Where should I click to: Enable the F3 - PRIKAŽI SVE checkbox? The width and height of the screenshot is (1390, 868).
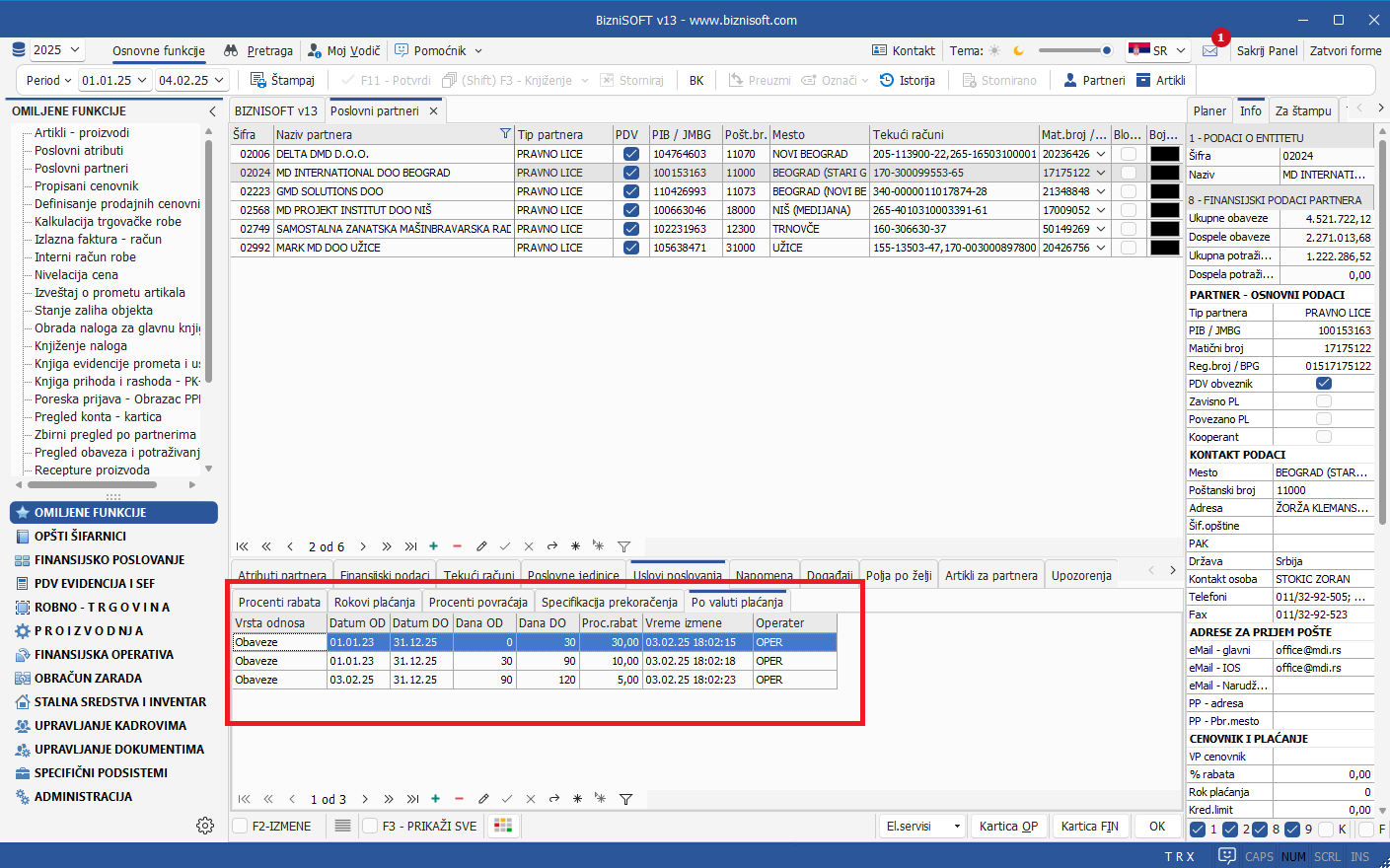pos(371,826)
